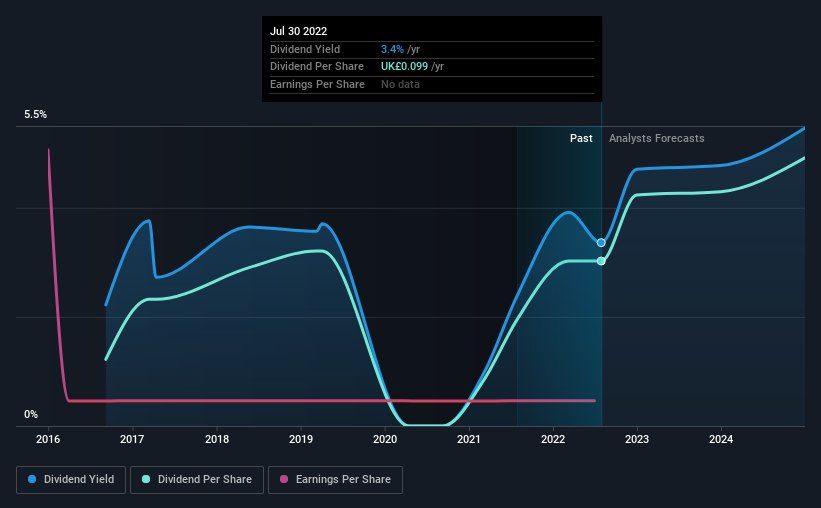Click the 2017 x-axis label
This screenshot has width=821, height=508.
point(132,439)
